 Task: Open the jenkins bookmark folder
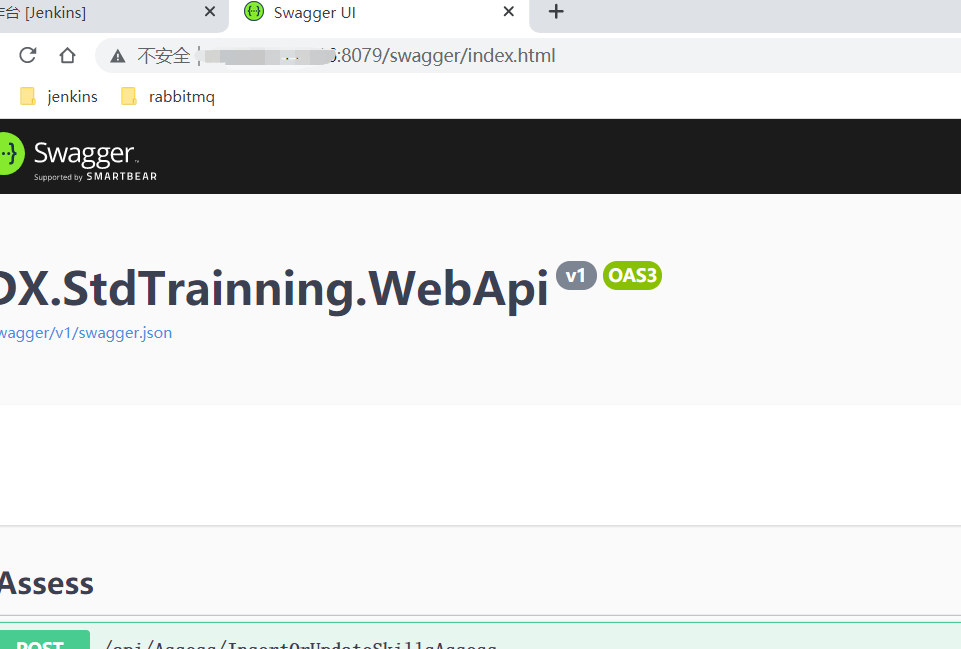coord(59,96)
